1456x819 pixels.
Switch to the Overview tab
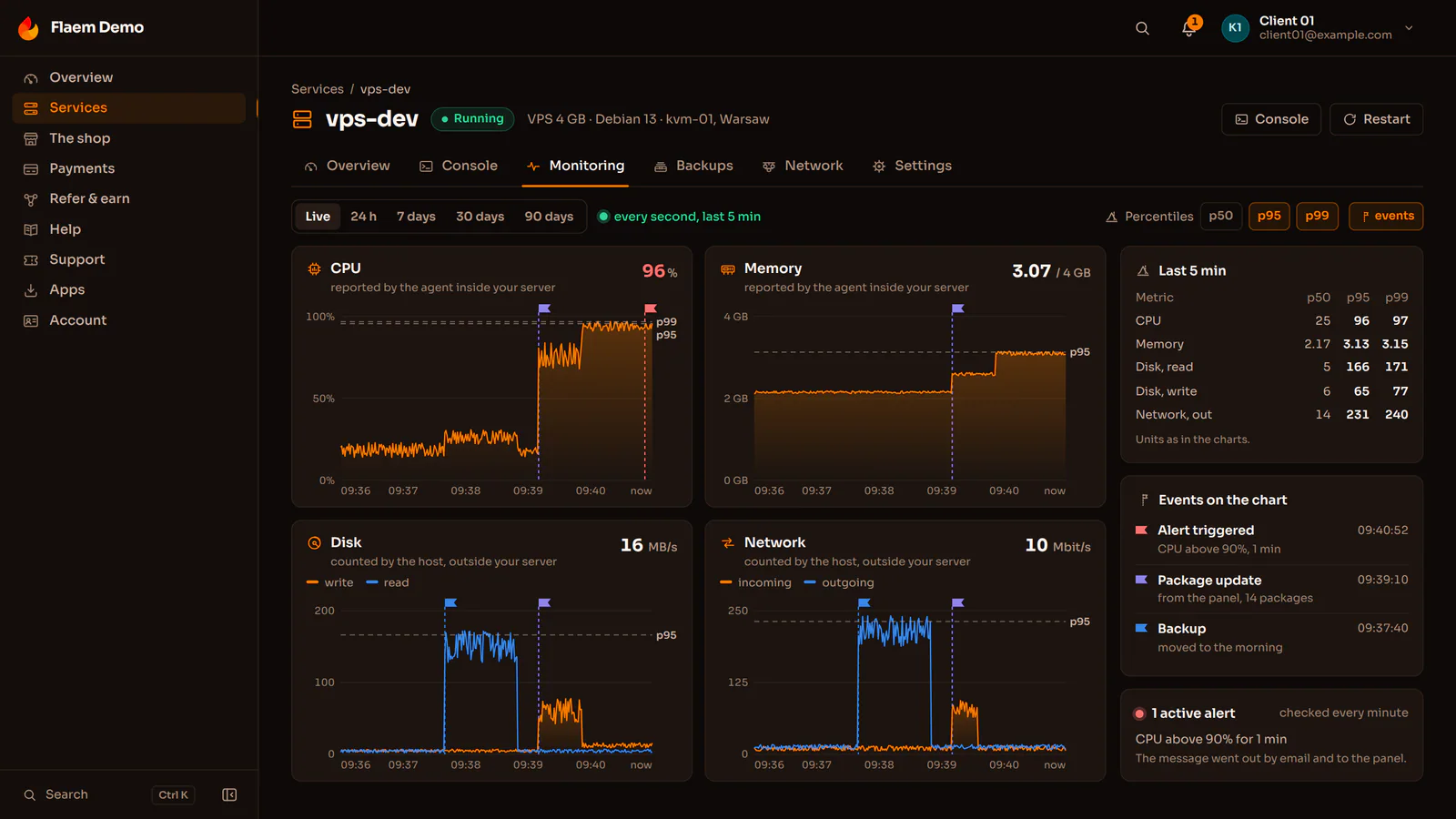pyautogui.click(x=348, y=166)
